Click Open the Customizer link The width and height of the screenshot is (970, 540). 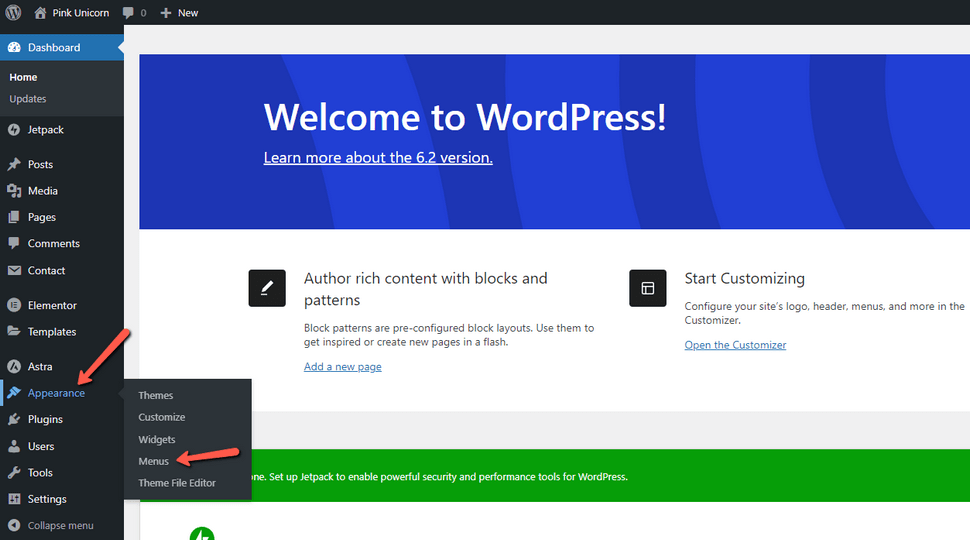[735, 345]
